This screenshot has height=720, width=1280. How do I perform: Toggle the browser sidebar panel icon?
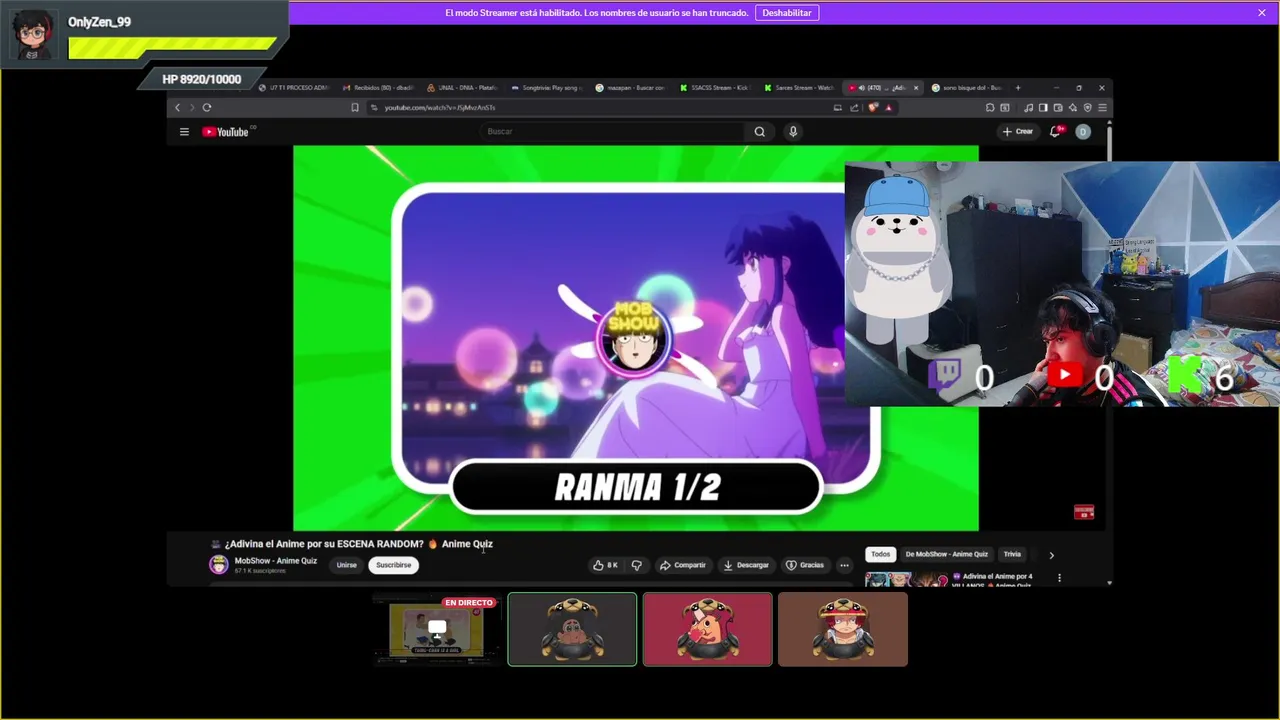point(1043,107)
